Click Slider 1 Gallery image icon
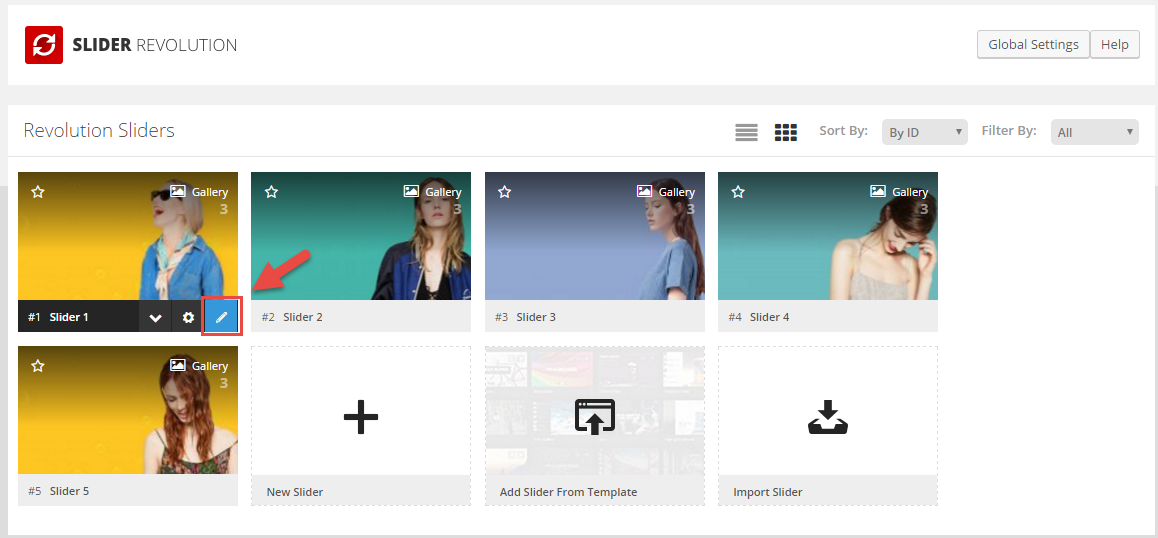This screenshot has height=538, width=1158. tap(177, 191)
